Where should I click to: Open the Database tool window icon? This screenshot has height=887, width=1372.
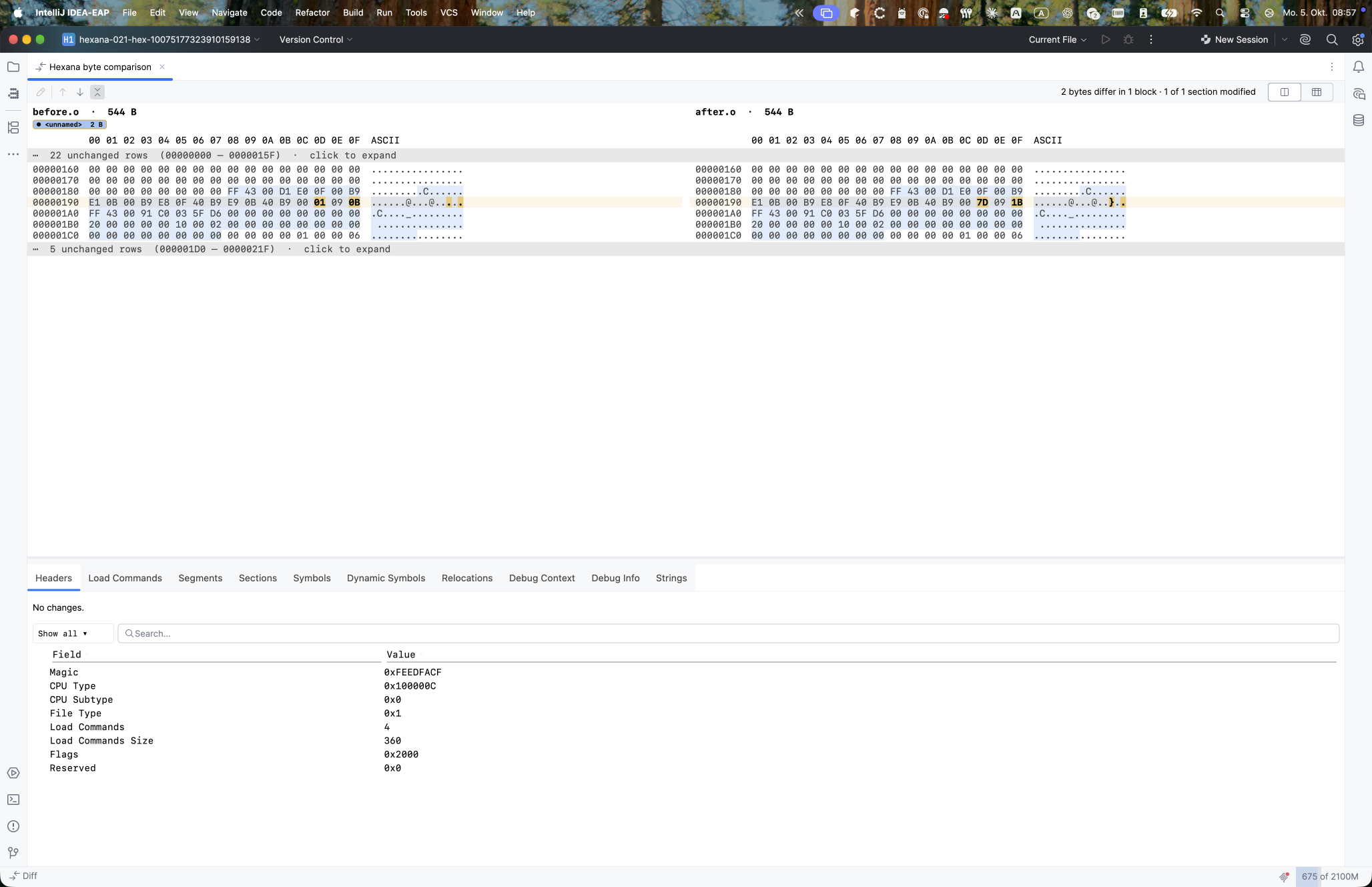click(1359, 120)
